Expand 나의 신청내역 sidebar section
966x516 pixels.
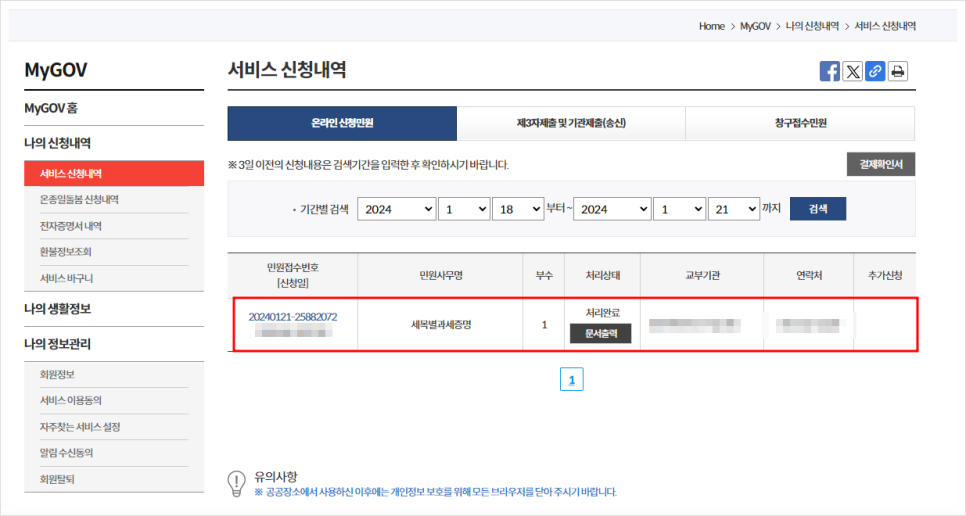(x=57, y=143)
